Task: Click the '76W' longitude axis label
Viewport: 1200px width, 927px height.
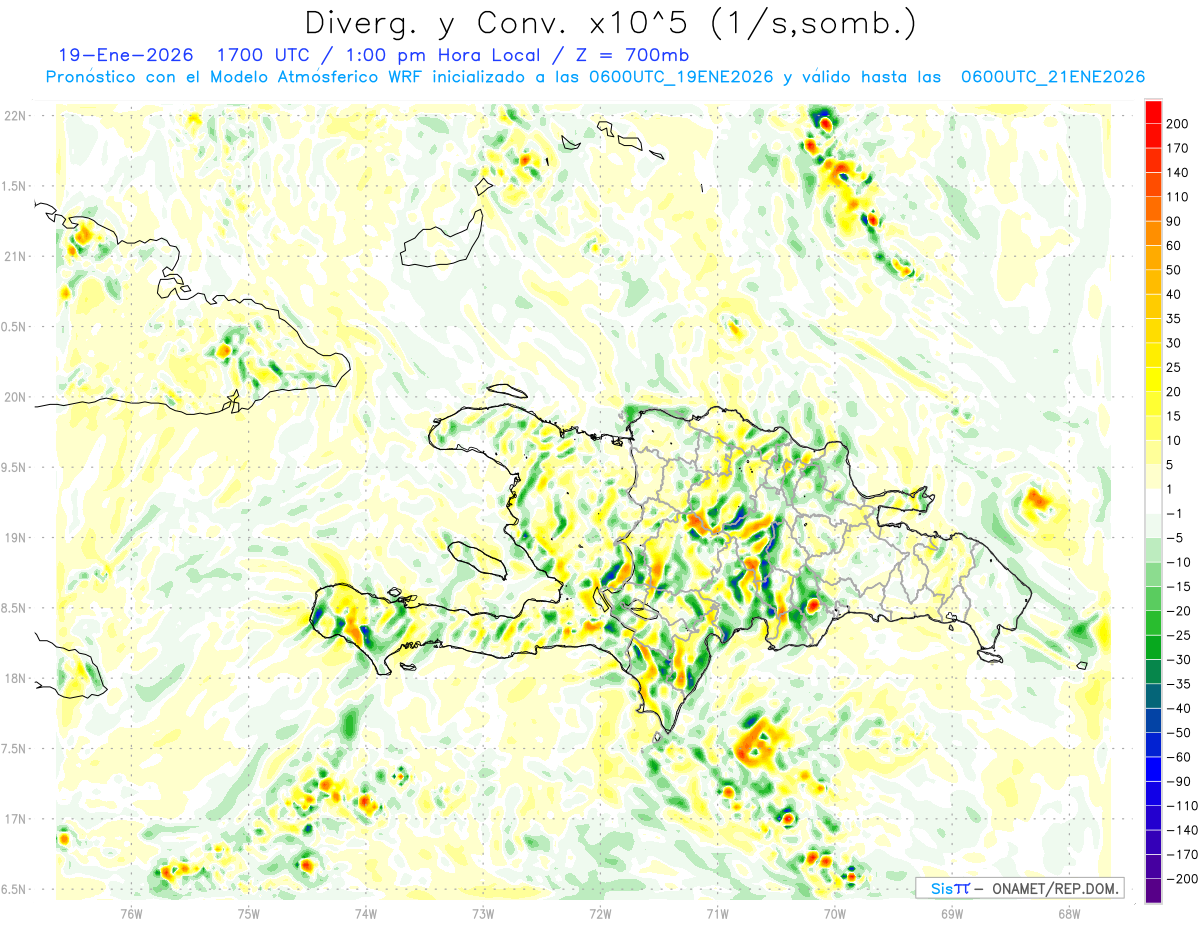Action: coord(131,912)
